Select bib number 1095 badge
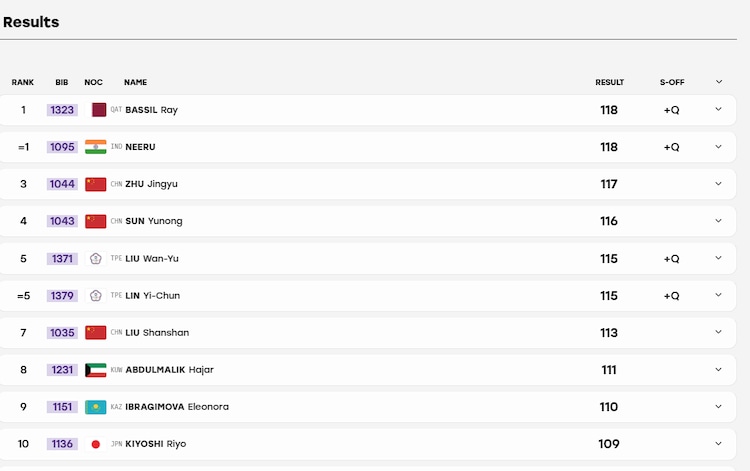This screenshot has height=471, width=750. click(x=62, y=147)
